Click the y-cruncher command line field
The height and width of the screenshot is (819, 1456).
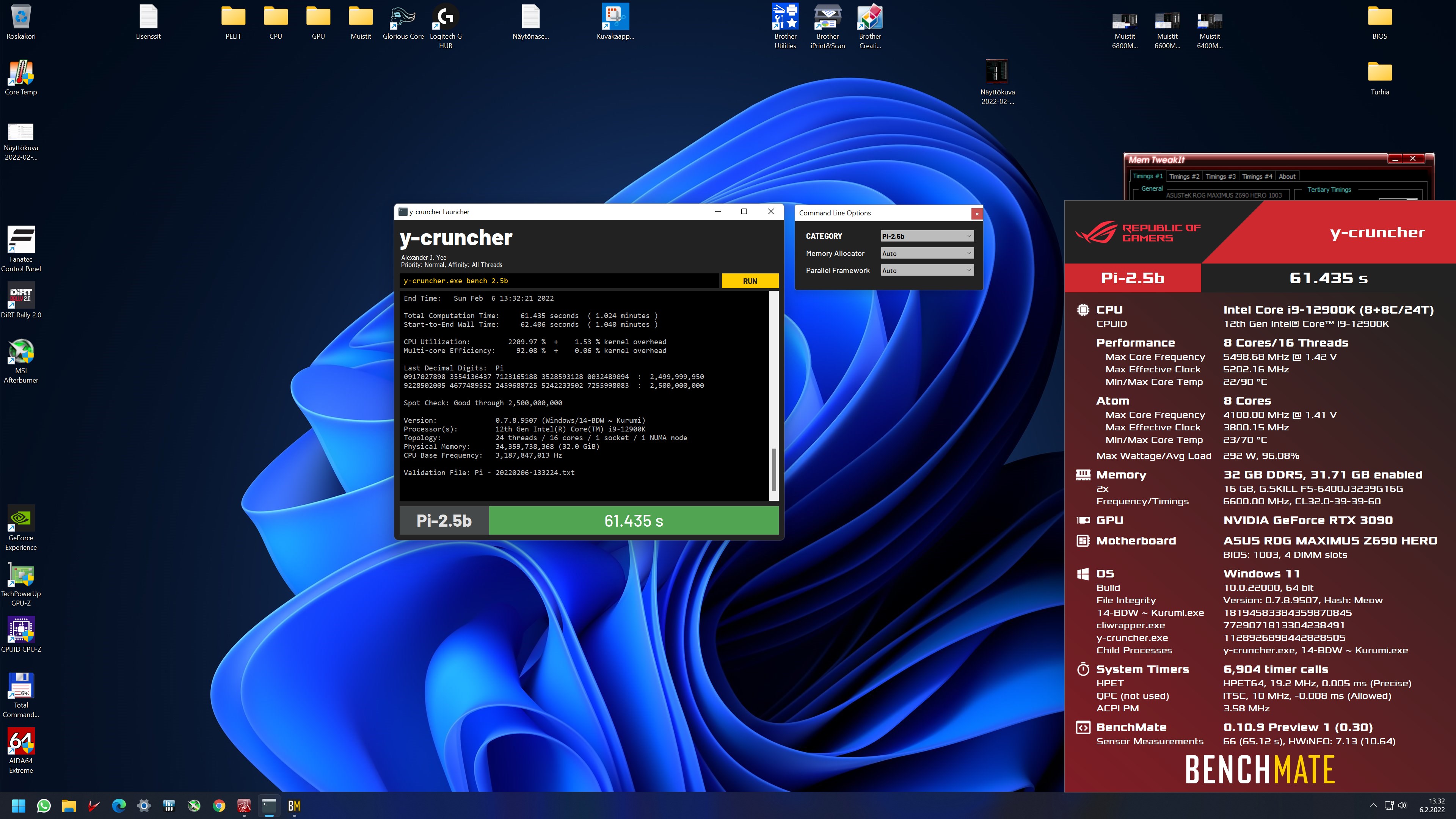559,281
